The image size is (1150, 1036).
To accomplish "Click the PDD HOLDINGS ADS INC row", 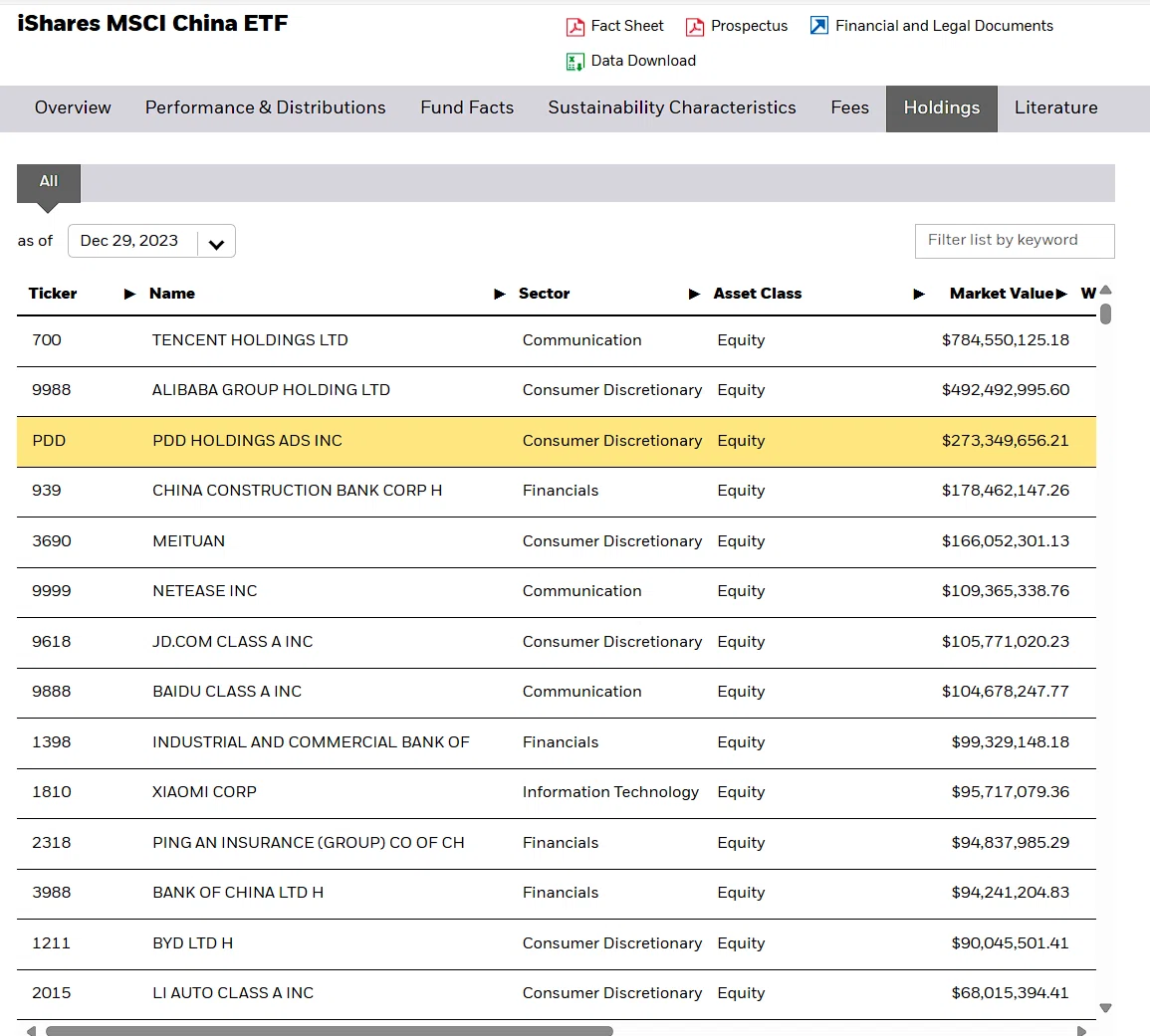I will coord(556,442).
